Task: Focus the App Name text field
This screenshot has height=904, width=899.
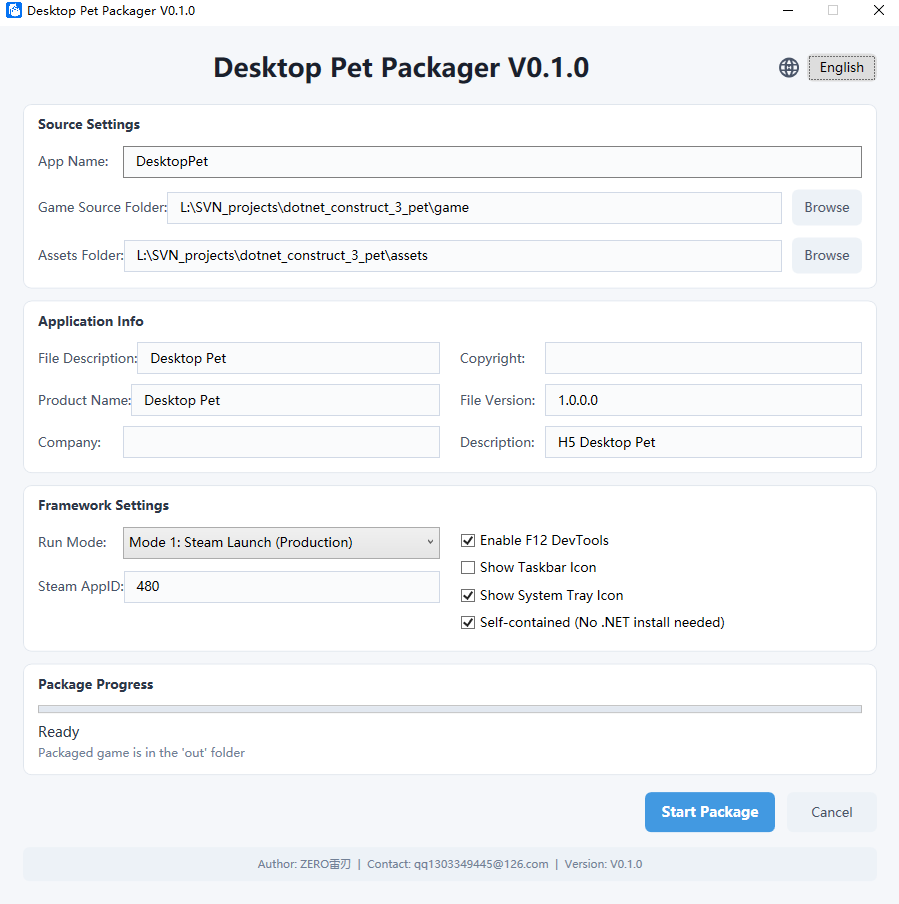Action: click(491, 162)
